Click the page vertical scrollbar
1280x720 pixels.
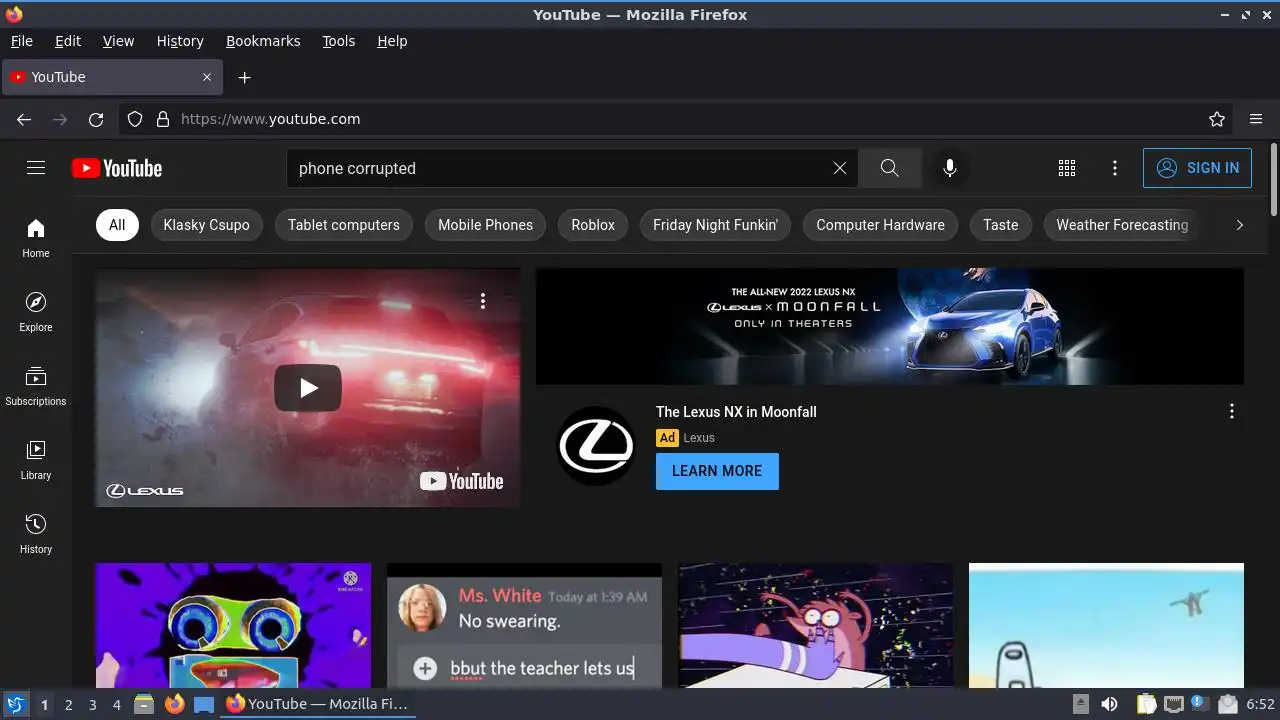pos(1273,178)
